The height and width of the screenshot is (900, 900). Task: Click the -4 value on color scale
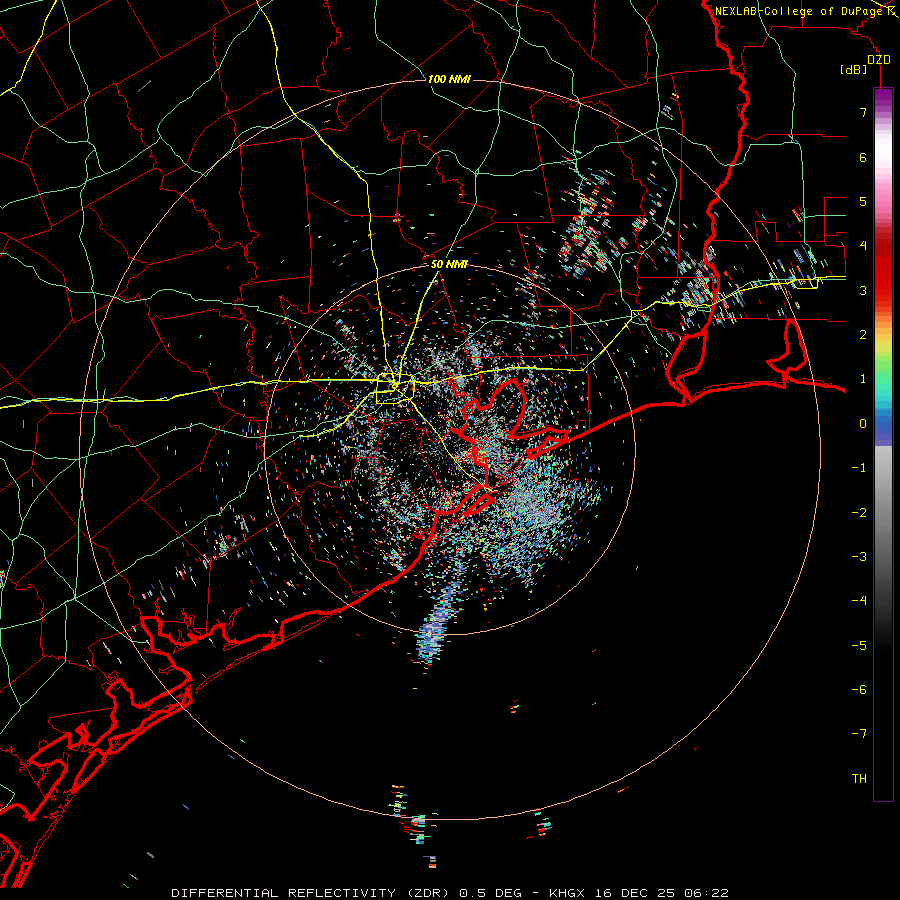(859, 601)
